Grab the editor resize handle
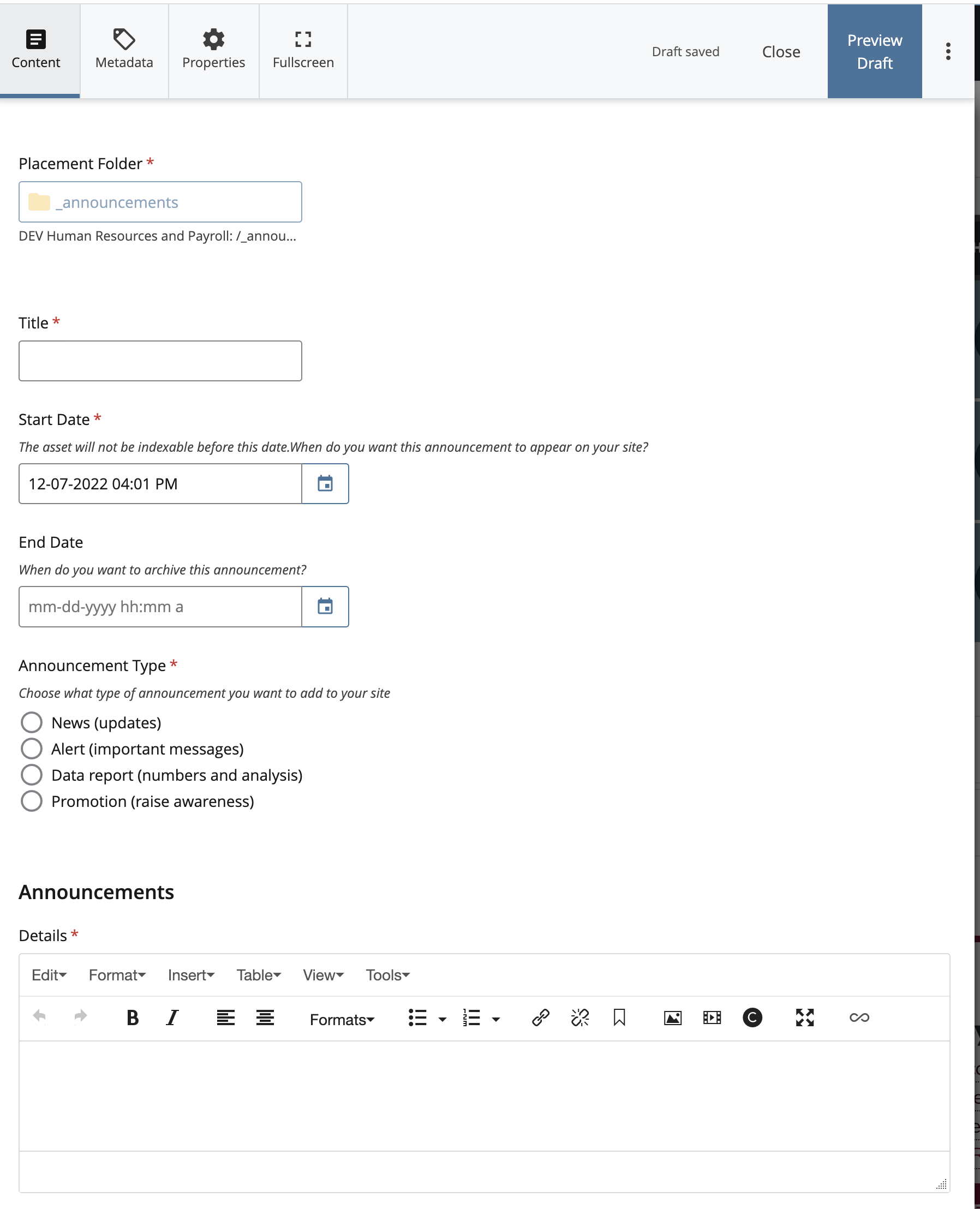The width and height of the screenshot is (980, 1209). click(x=941, y=1183)
